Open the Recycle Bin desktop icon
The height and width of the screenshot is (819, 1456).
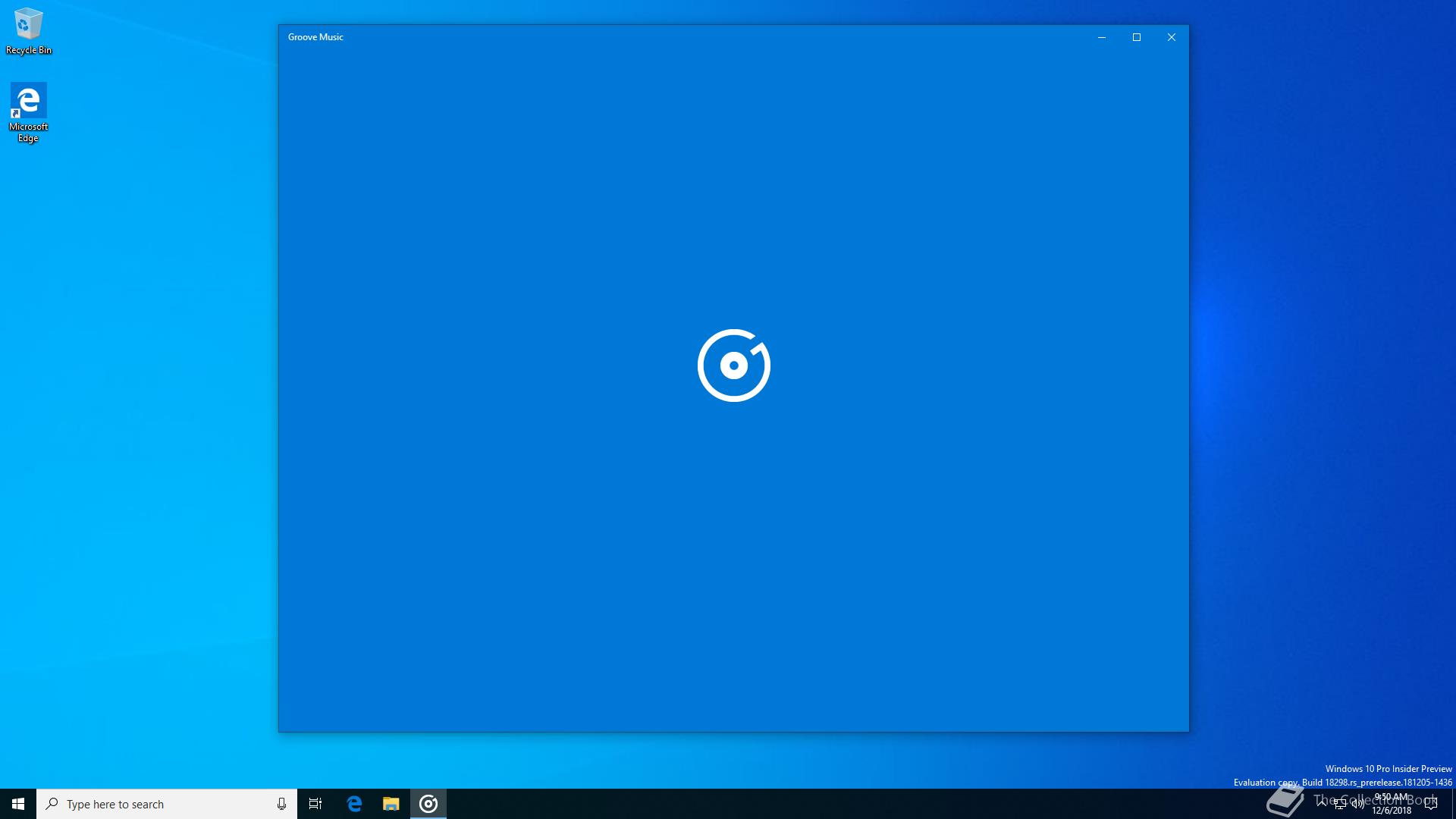point(29,31)
